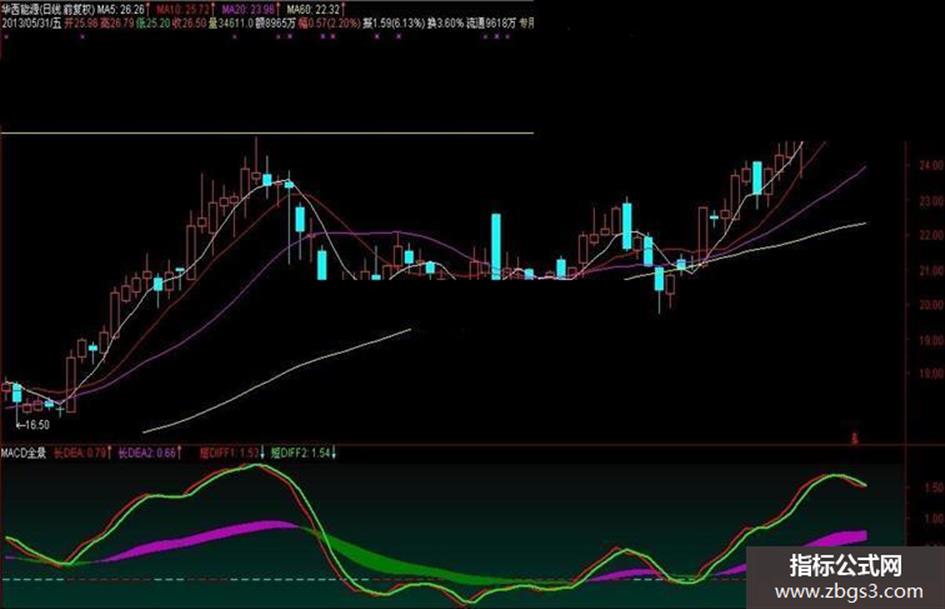Click the 收26.50 closing price value
Viewport: 945px width, 609px height.
click(x=189, y=24)
